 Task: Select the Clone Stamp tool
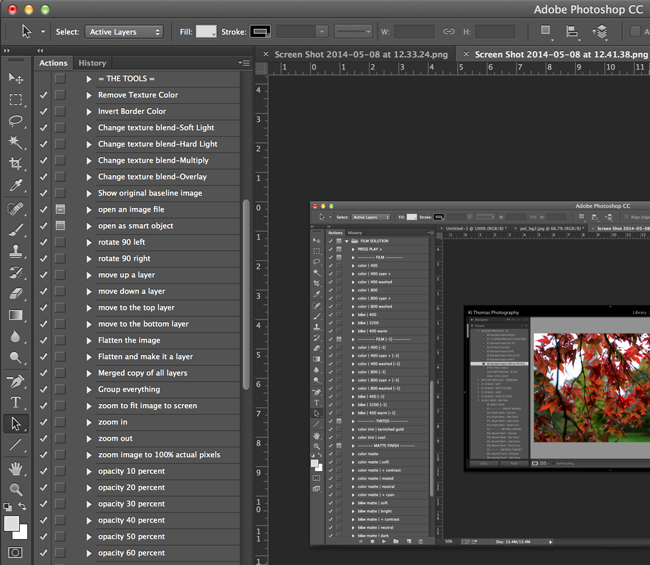pyautogui.click(x=16, y=251)
